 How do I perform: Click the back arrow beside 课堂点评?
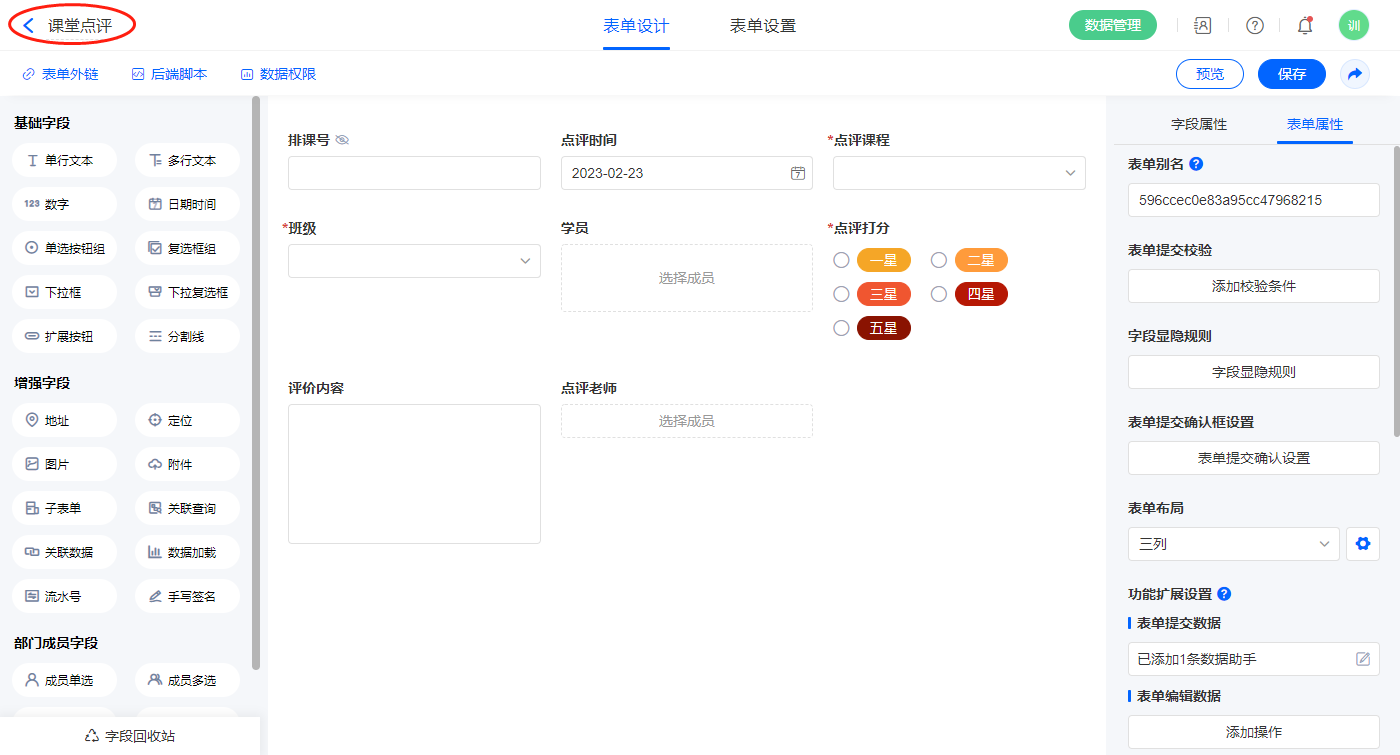[x=28, y=26]
